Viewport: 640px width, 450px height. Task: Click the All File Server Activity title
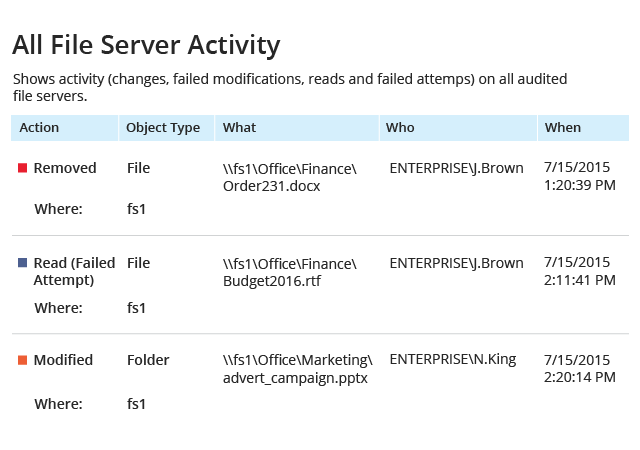[146, 45]
